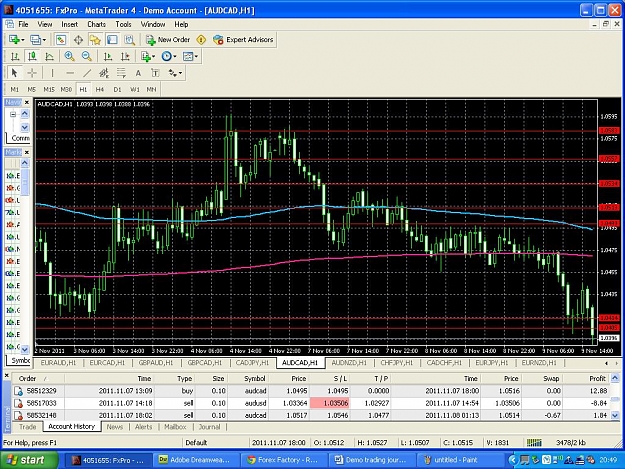Image resolution: width=625 pixels, height=469 pixels.
Task: Zoom out on the chart
Action: click(x=86, y=56)
